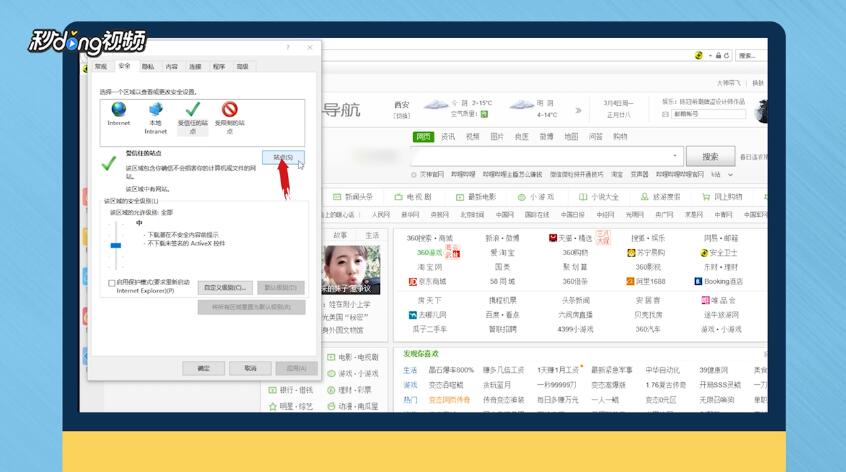Click 电影·电视剧 category icon link
The width and height of the screenshot is (846, 472).
[353, 357]
